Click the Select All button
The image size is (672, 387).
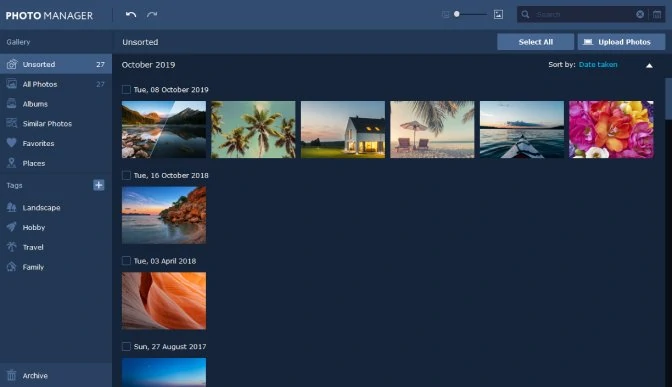coord(535,42)
